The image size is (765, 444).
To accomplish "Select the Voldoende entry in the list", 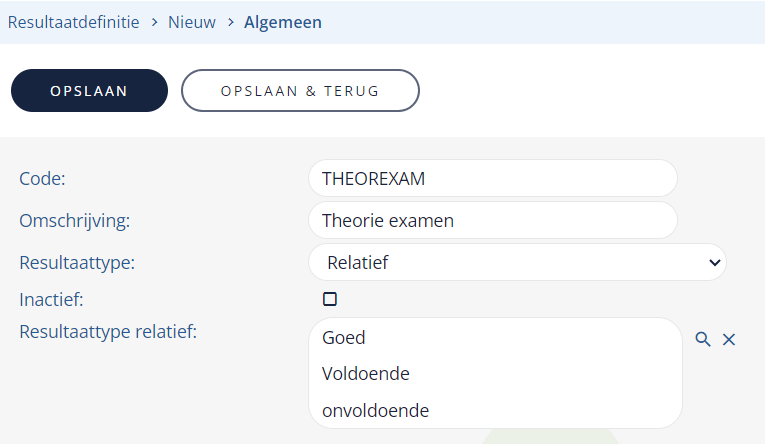I will tap(366, 374).
